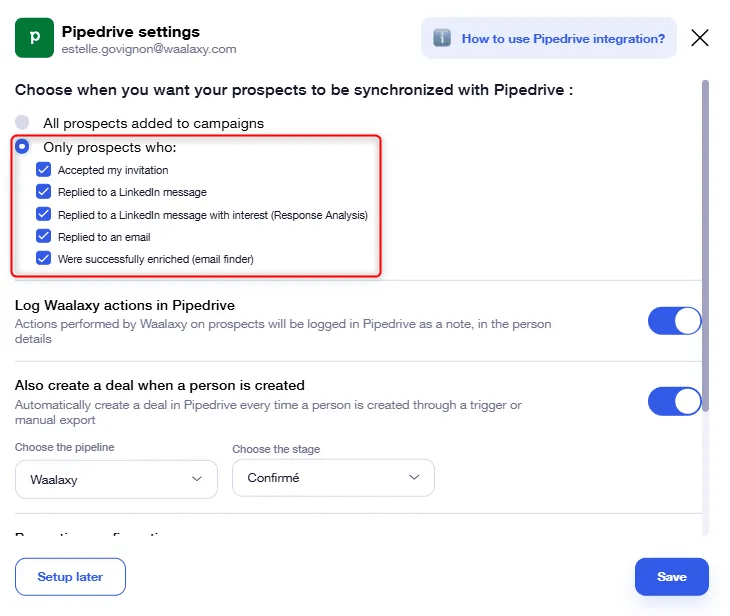Screen dimensions: 730x616
Task: Open the Choose the pipeline Waalaxy dropdown
Action: click(x=116, y=479)
